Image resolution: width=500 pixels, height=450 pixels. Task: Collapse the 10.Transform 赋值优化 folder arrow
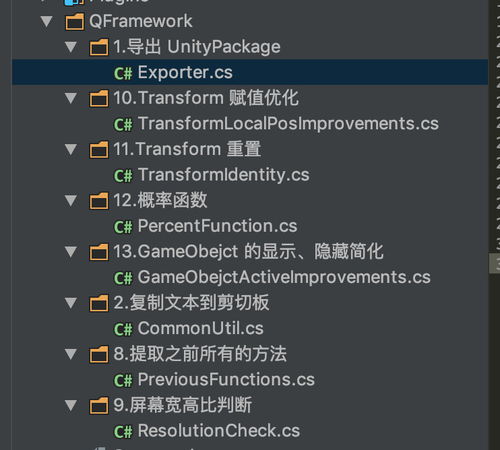[71, 98]
